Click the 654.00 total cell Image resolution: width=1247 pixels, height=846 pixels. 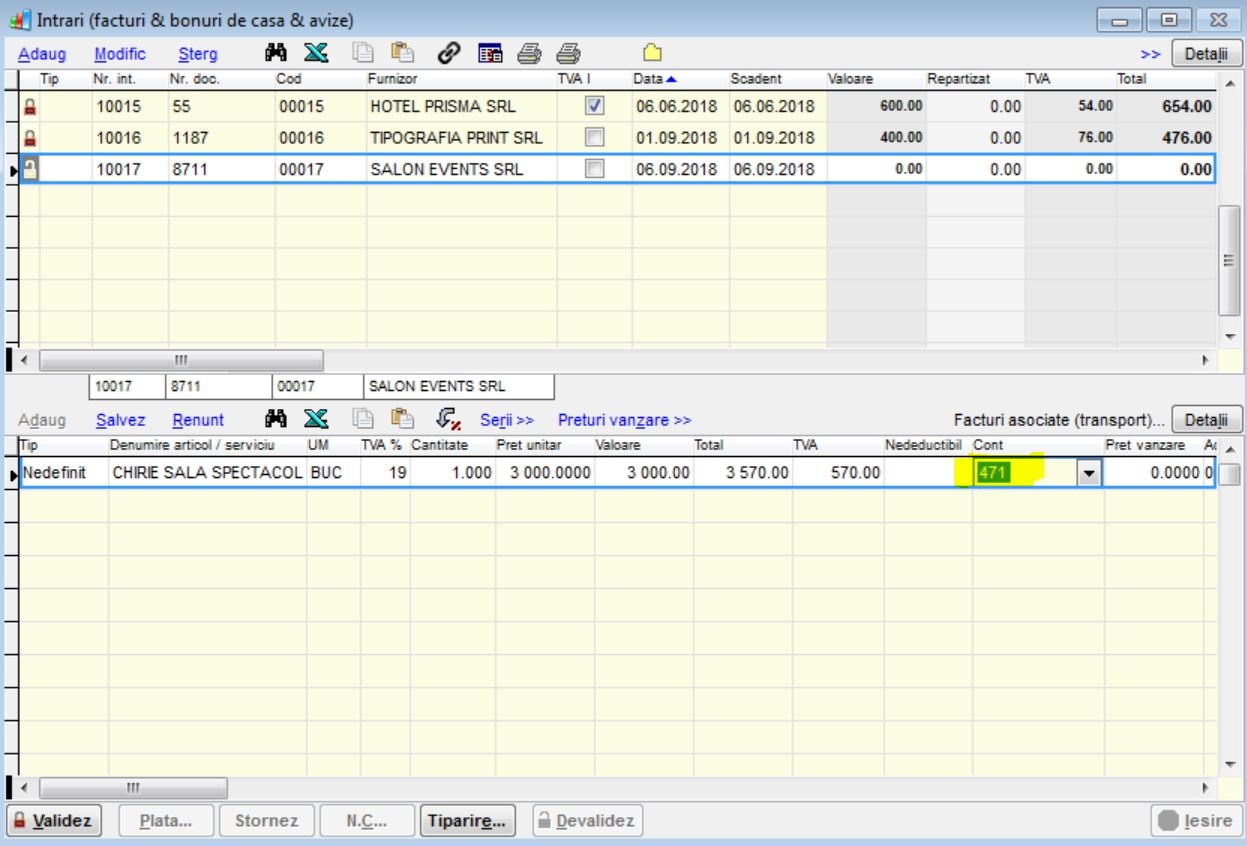(x=1164, y=106)
